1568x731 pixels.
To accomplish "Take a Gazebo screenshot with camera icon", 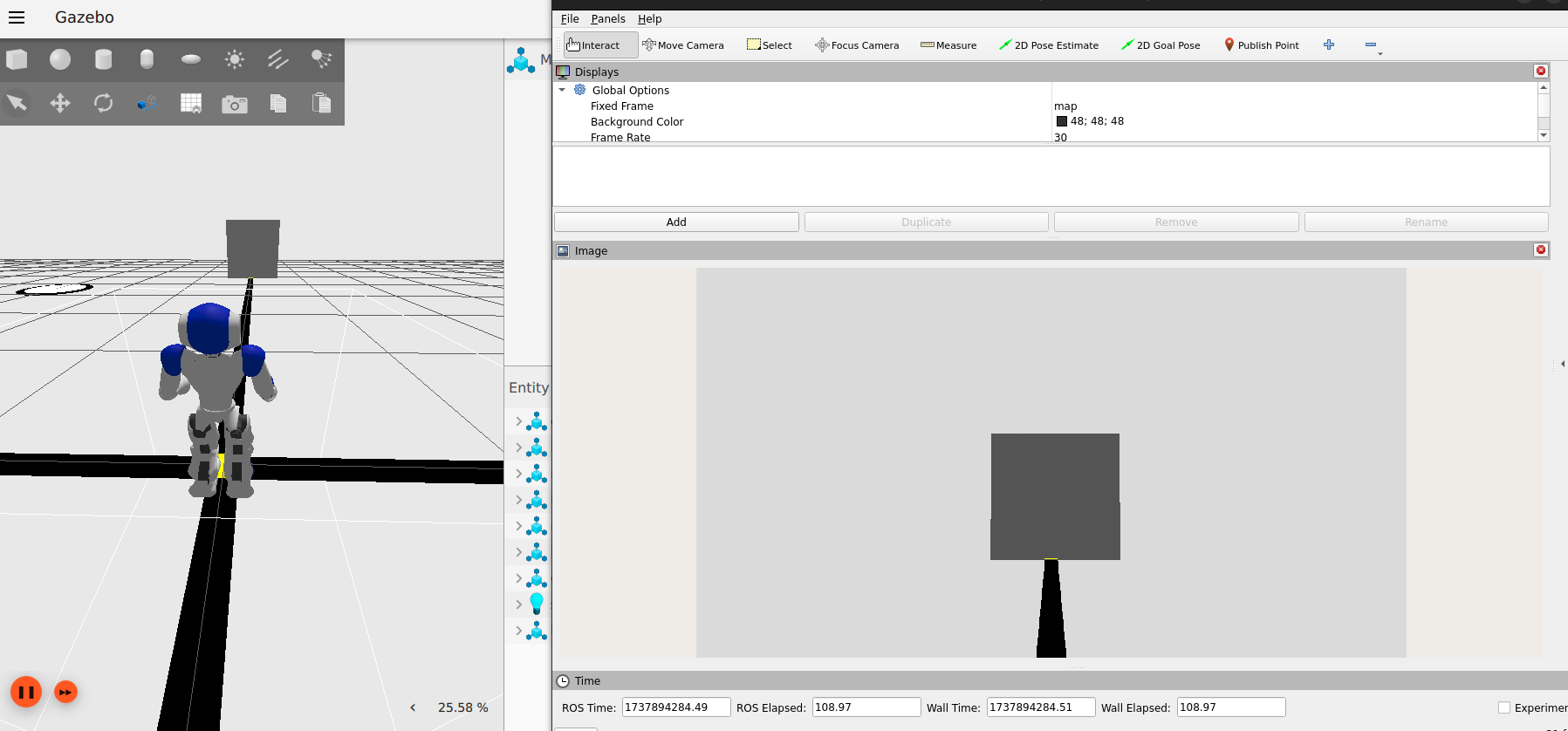I will pyautogui.click(x=234, y=104).
